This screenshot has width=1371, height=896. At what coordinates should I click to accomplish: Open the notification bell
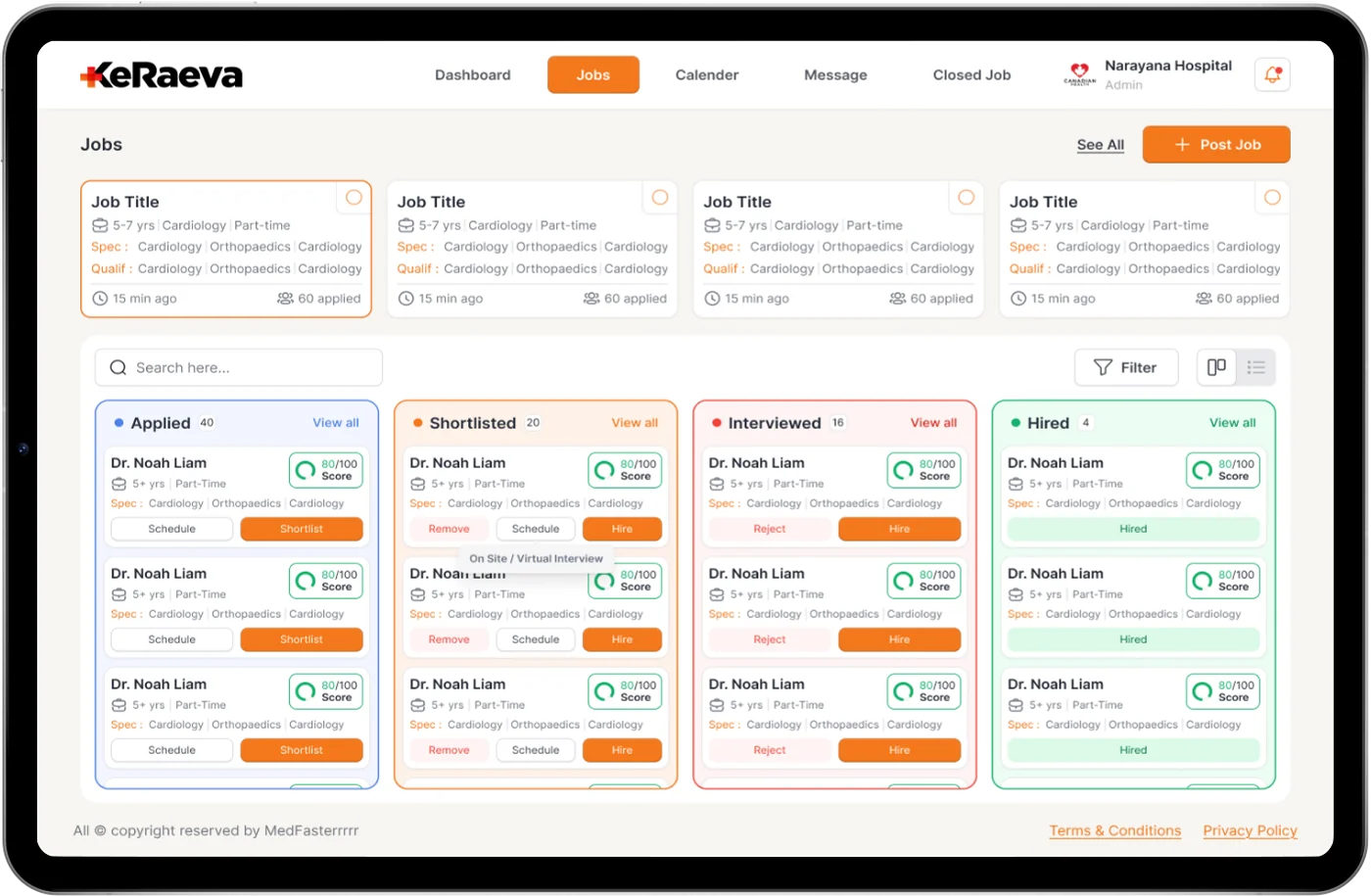tap(1272, 74)
